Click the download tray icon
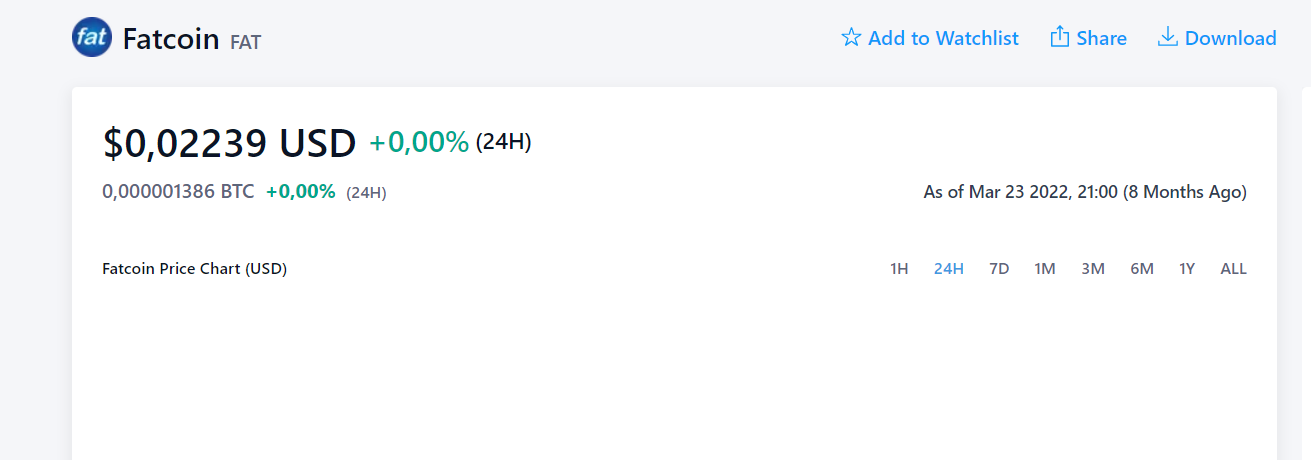This screenshot has width=1311, height=460. [1167, 37]
